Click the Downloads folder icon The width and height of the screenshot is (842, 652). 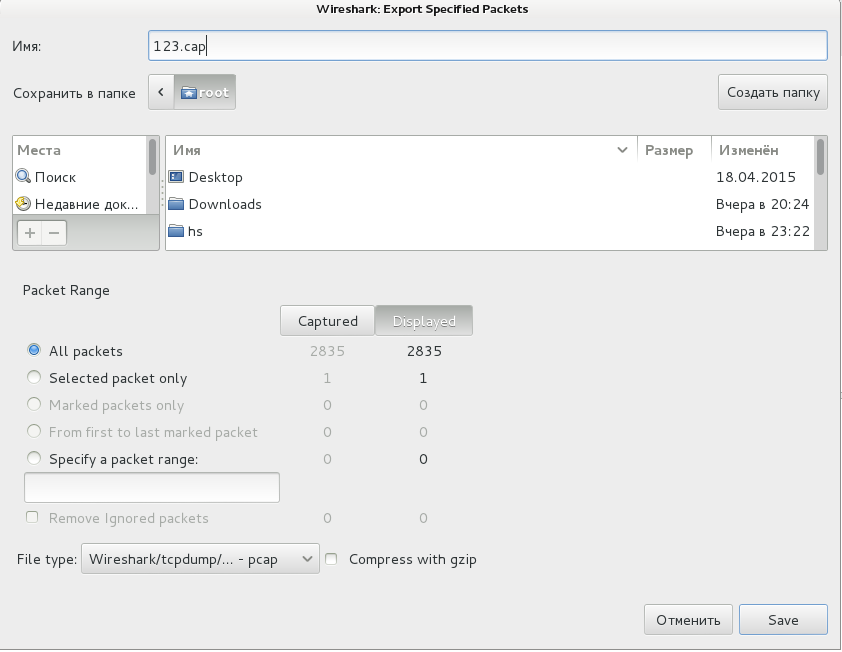coord(177,204)
